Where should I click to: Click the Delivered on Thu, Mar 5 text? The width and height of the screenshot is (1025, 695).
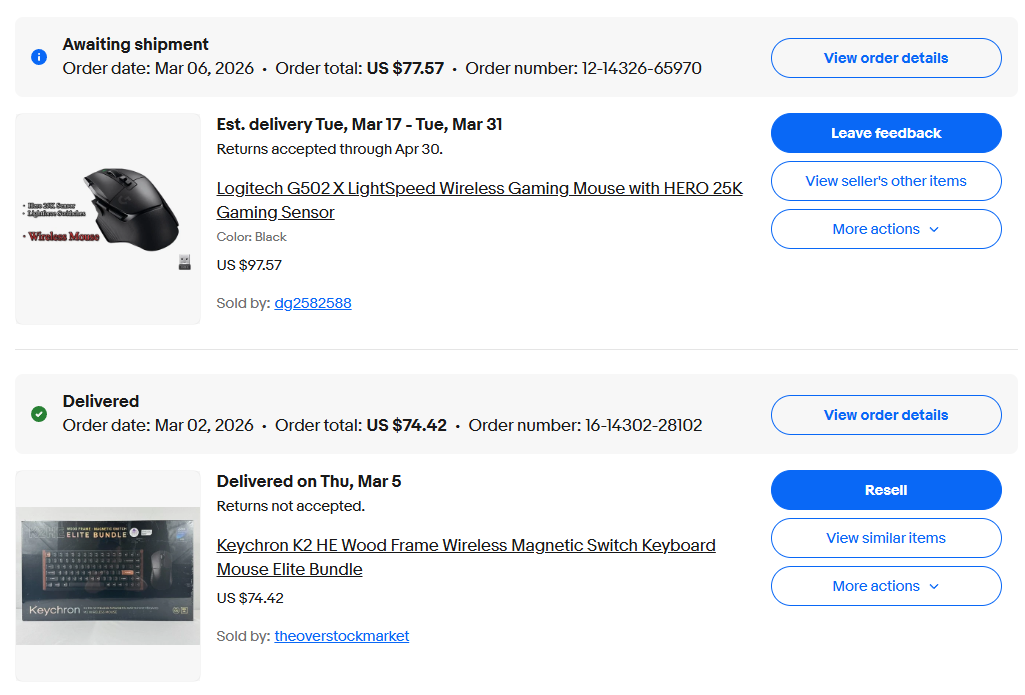point(309,481)
